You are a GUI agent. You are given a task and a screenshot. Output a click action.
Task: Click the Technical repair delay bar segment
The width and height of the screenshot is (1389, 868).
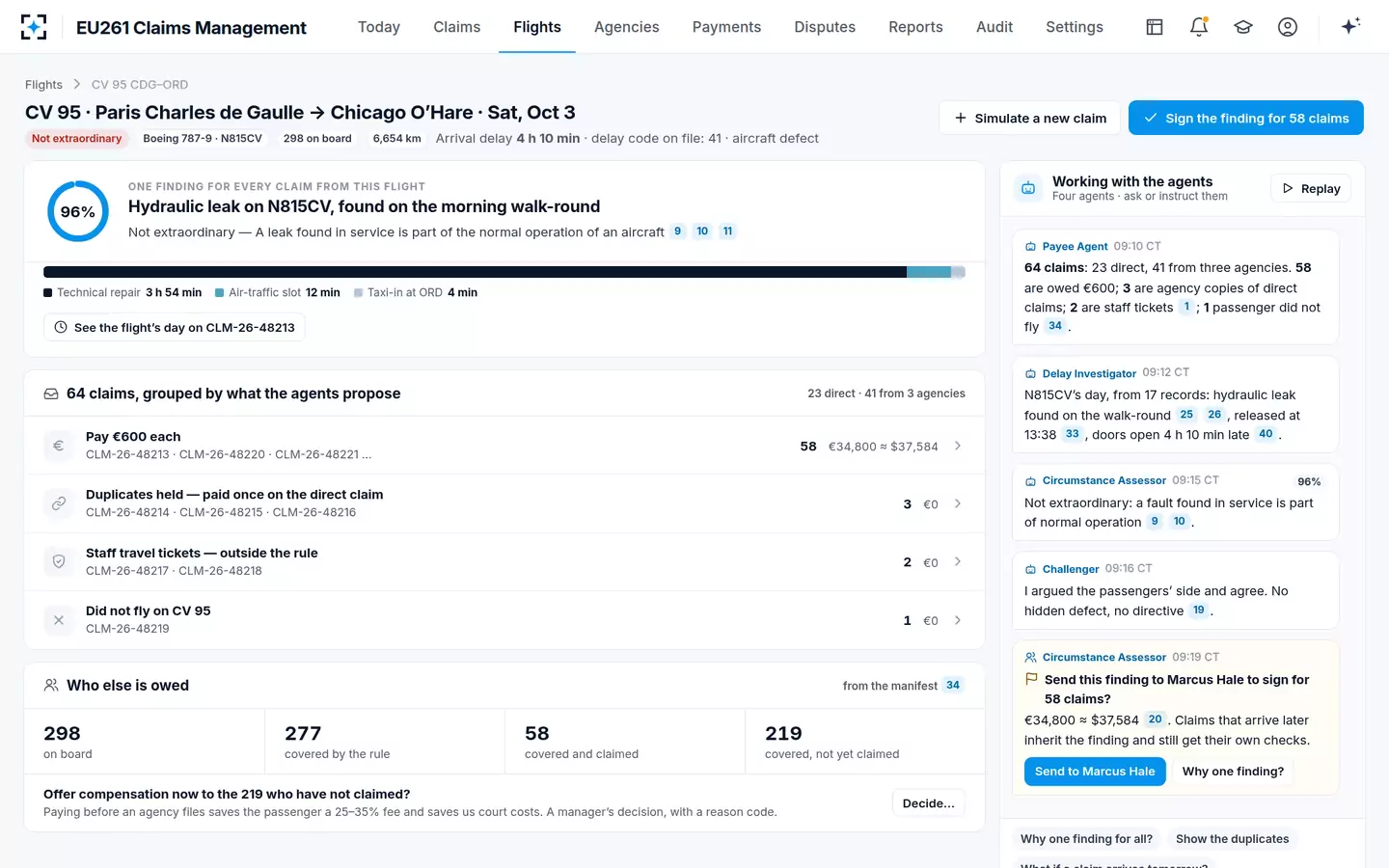coord(475,272)
